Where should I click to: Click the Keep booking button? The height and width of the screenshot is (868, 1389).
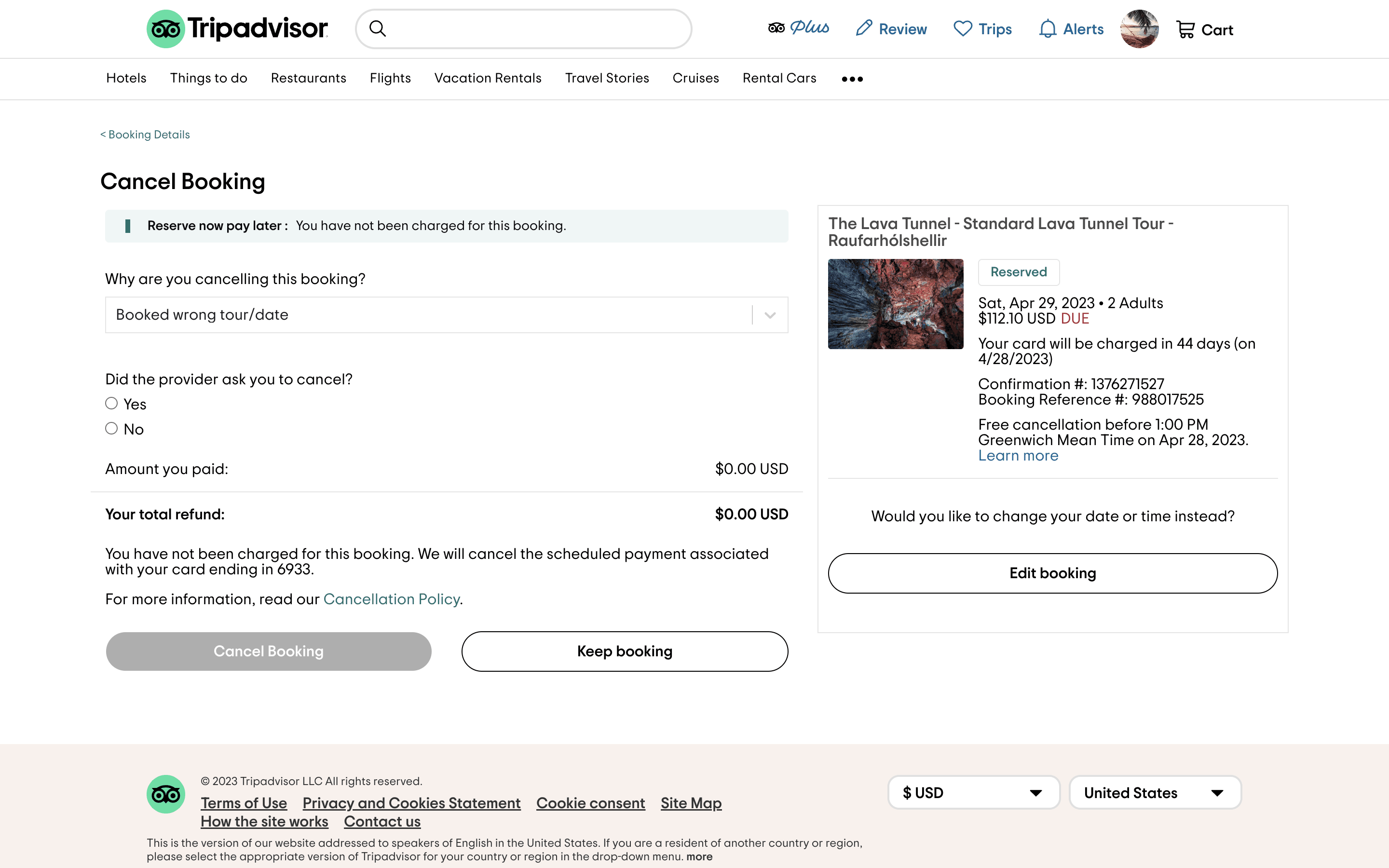tap(625, 651)
